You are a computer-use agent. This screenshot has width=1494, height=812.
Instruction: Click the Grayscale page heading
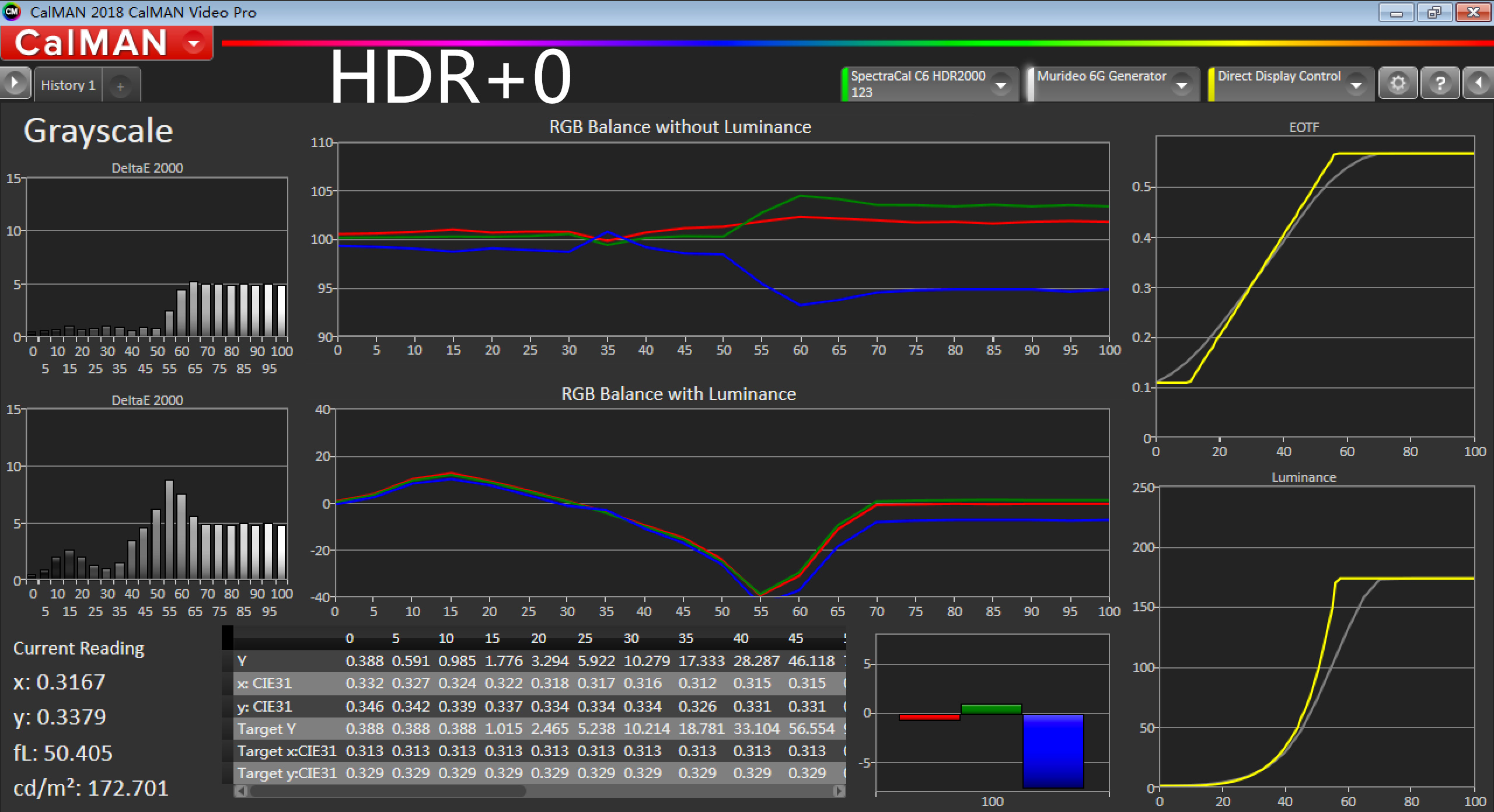click(x=98, y=131)
